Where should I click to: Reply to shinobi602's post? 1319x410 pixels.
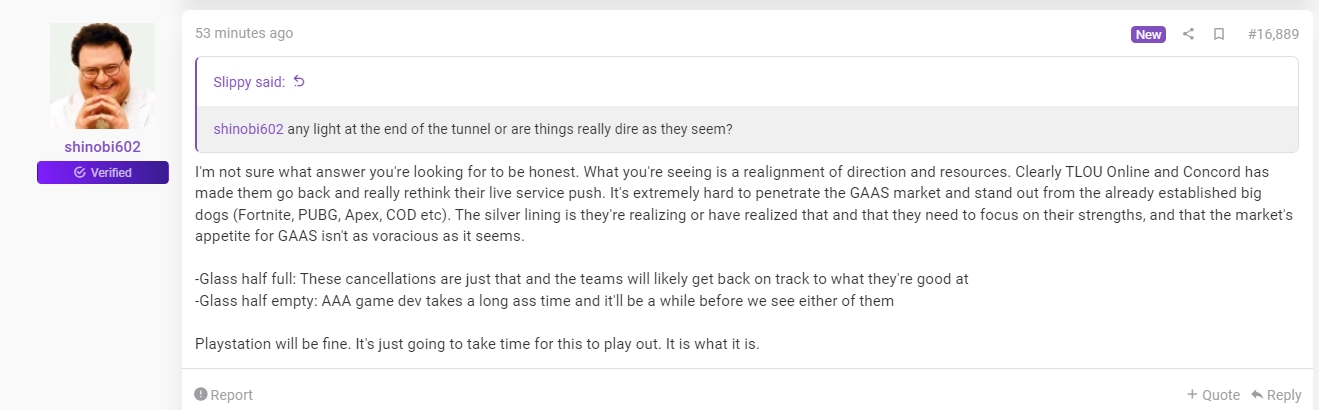pos(1277,395)
